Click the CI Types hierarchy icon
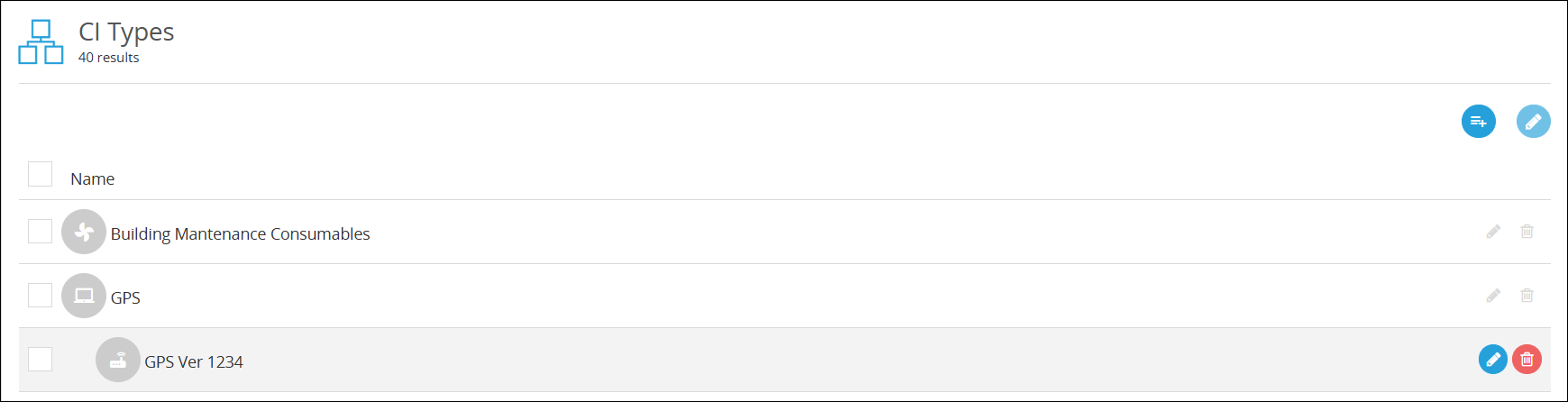 [41, 41]
